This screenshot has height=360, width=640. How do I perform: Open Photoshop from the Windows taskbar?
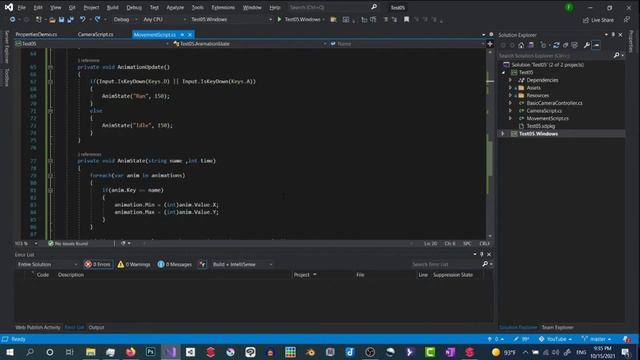(150, 352)
